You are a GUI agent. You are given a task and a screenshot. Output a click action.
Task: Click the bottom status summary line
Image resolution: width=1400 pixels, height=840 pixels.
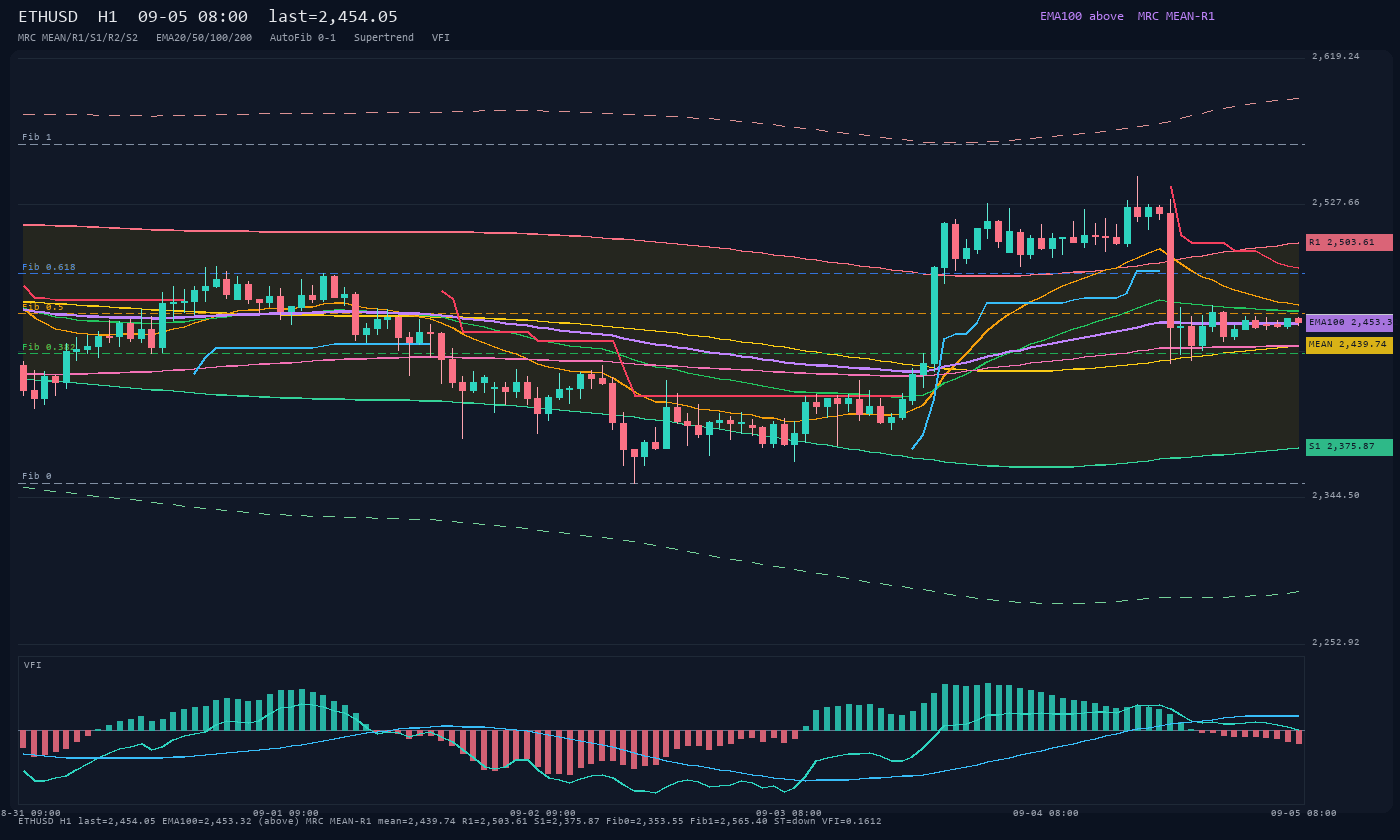pyautogui.click(x=450, y=821)
